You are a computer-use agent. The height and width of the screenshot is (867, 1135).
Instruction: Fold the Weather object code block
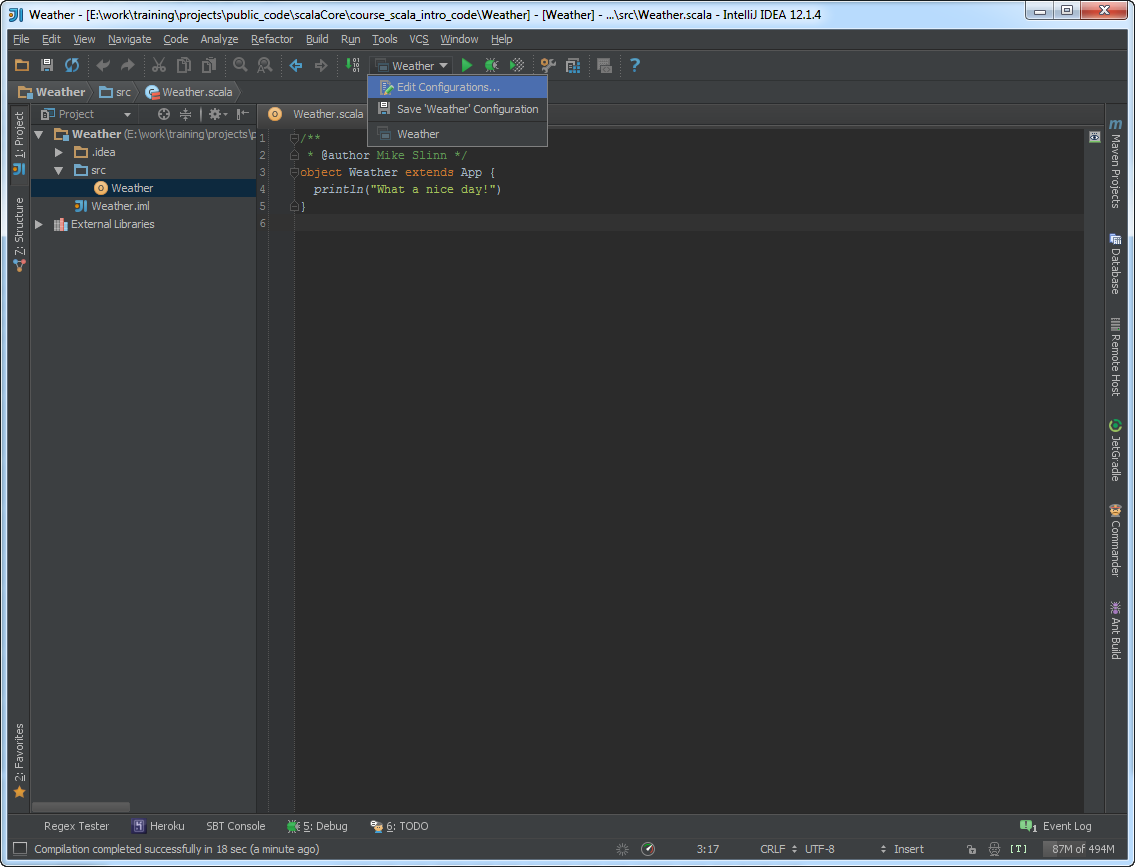click(294, 172)
